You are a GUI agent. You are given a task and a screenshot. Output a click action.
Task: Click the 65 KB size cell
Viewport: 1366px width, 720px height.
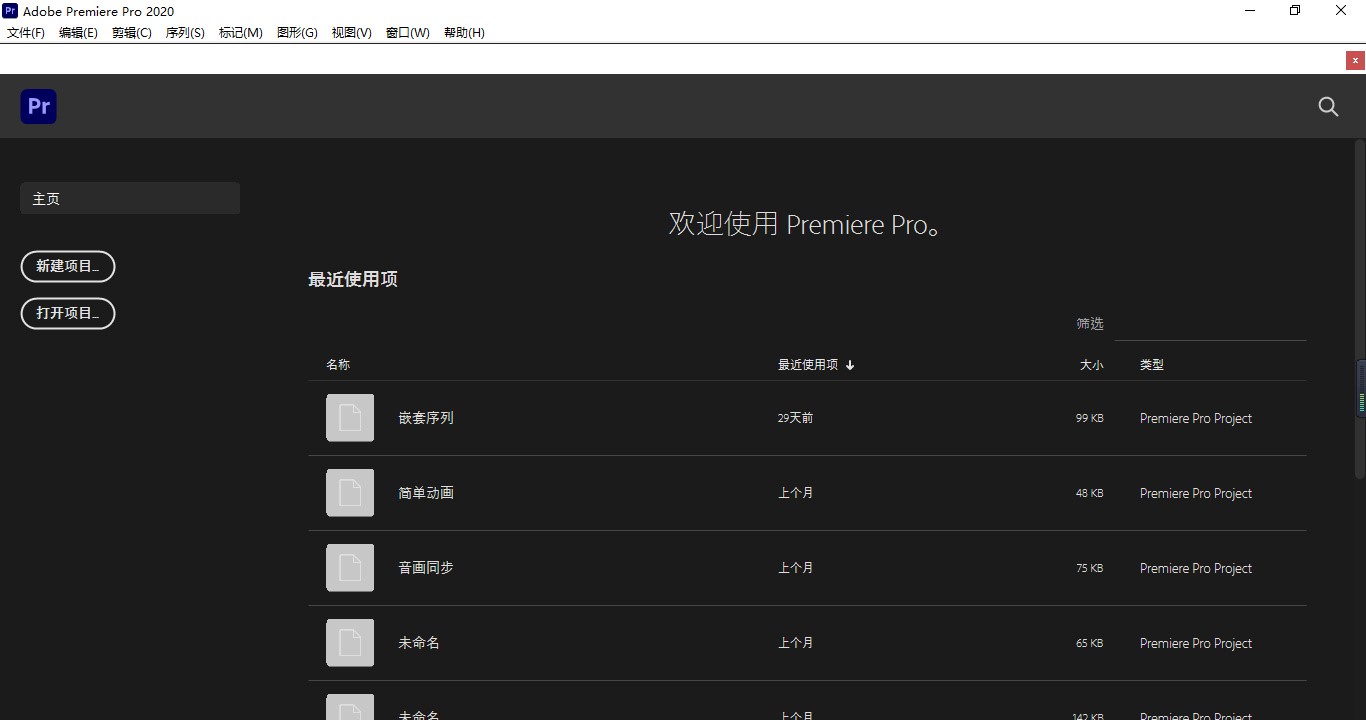coord(1089,643)
